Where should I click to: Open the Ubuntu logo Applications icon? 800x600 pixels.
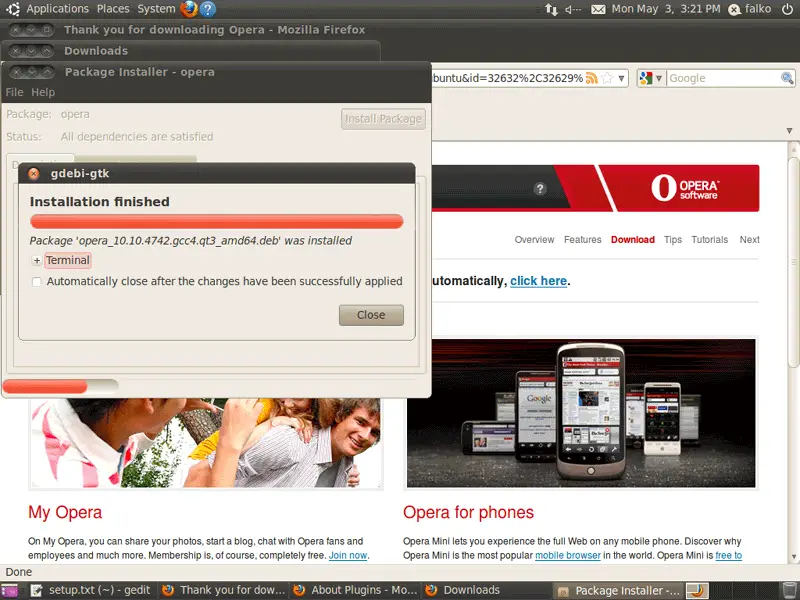(x=12, y=9)
